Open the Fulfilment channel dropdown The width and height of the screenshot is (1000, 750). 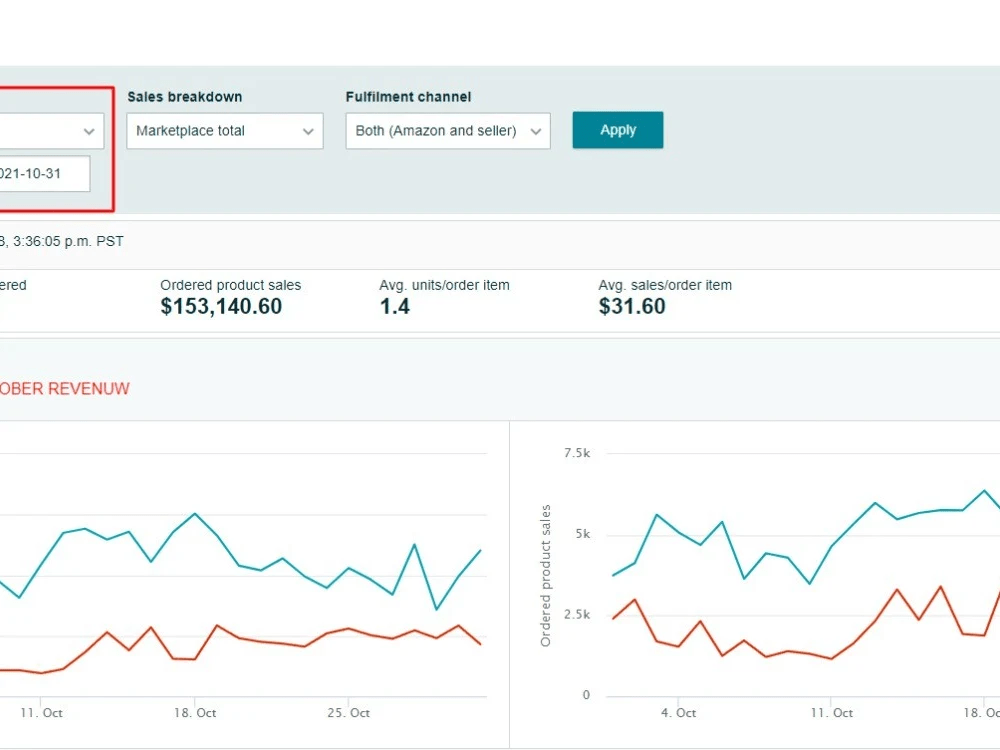[x=448, y=131]
